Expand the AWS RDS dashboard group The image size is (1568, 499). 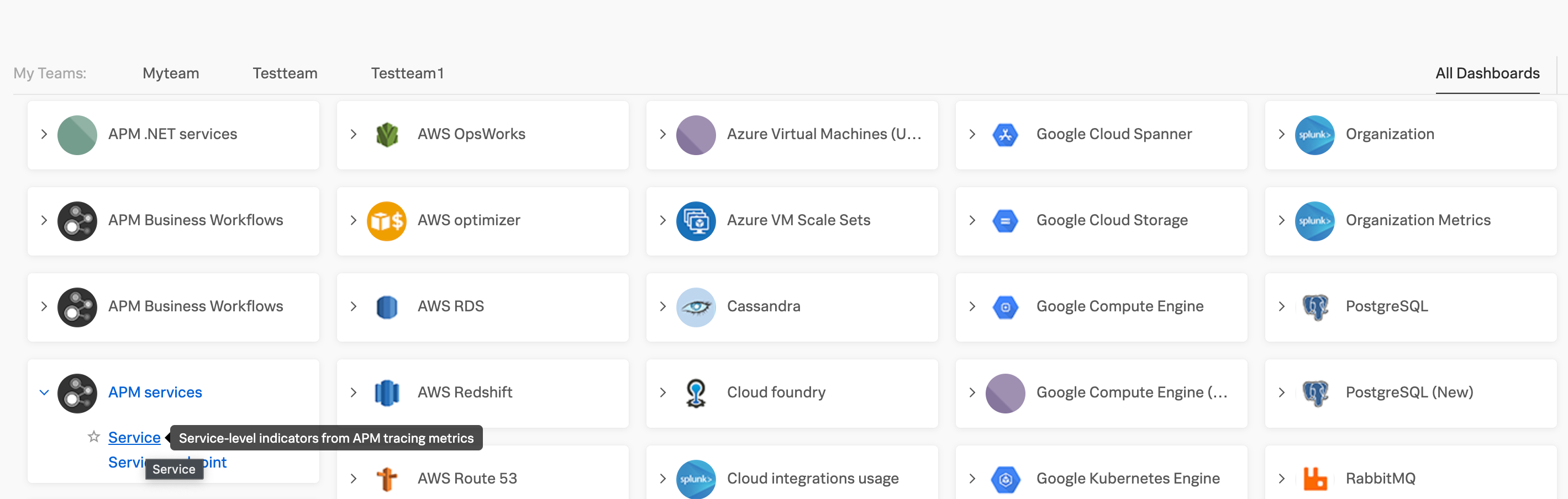(x=354, y=306)
